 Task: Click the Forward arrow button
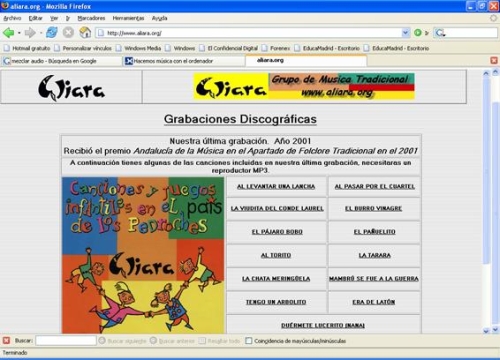[30, 33]
